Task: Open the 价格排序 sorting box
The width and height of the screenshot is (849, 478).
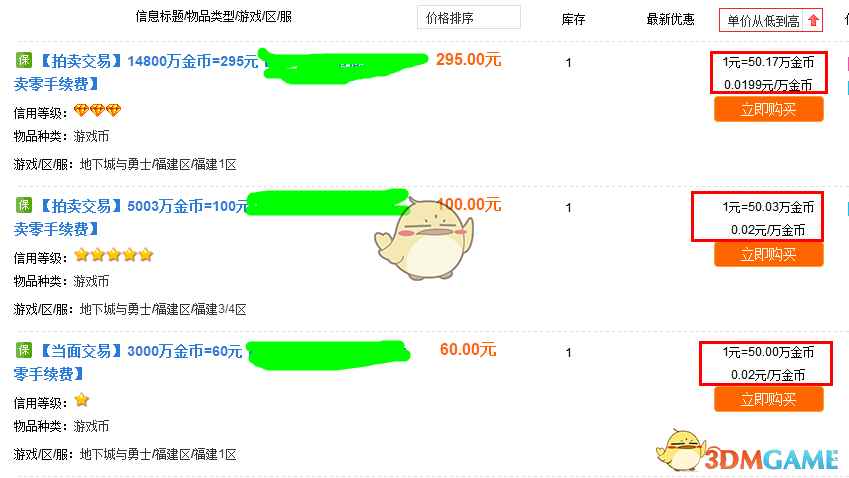Action: pyautogui.click(x=469, y=18)
